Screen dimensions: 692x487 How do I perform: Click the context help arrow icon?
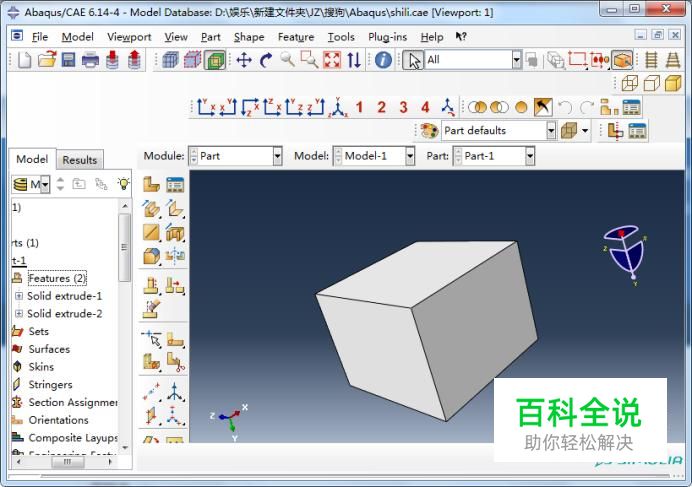pyautogui.click(x=461, y=37)
